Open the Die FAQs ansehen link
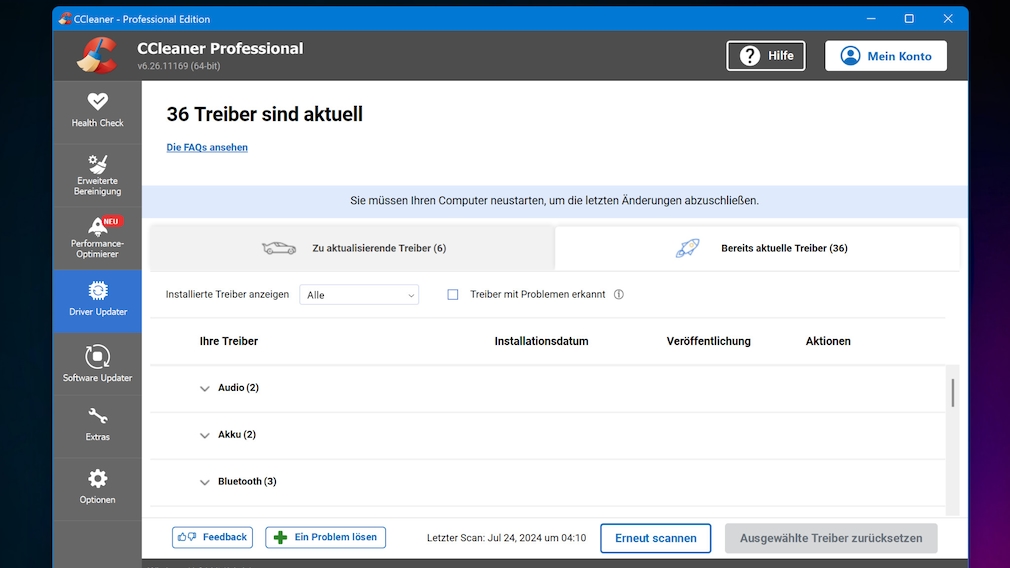The image size is (1010, 568). pos(207,147)
